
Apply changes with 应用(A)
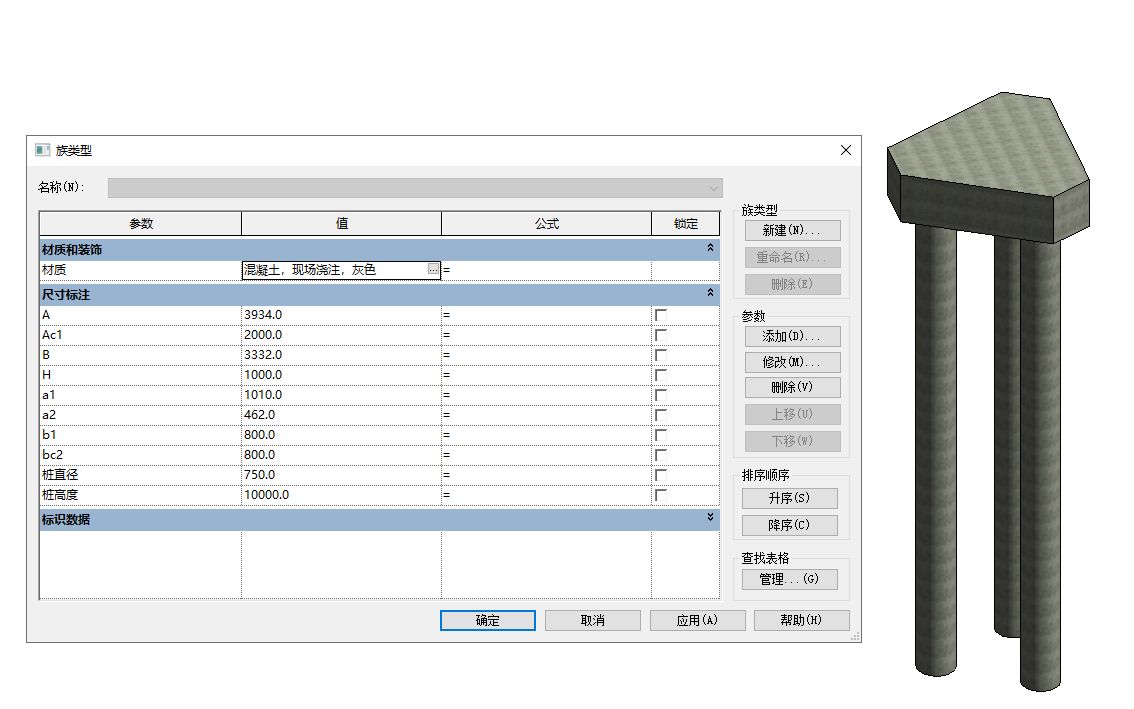point(697,620)
